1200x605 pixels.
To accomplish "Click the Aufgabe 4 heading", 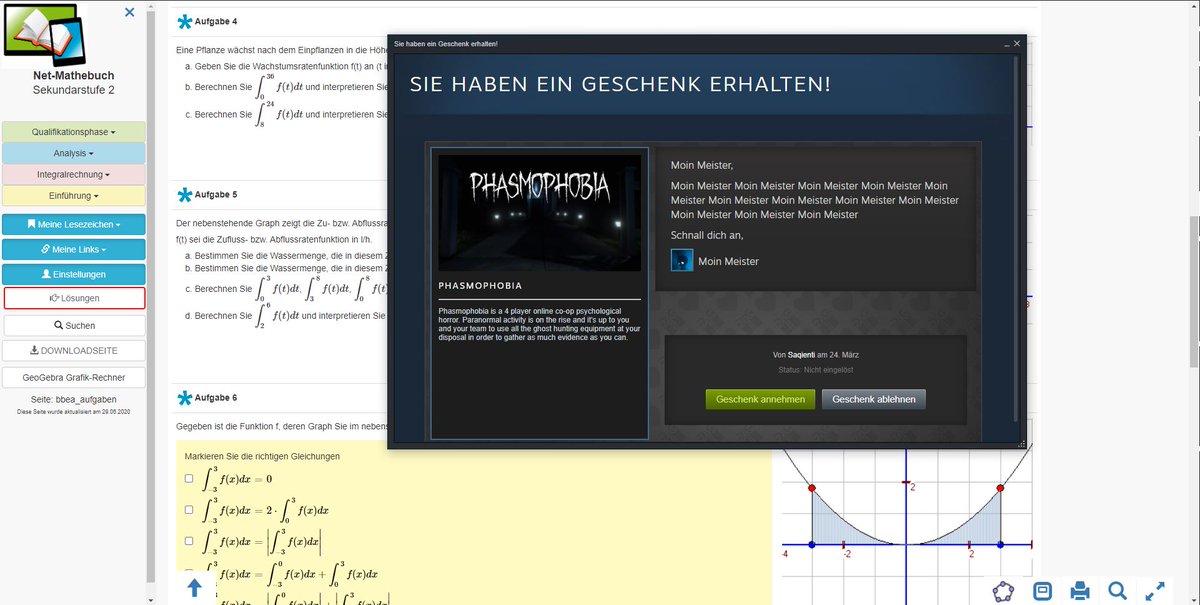I will [x=216, y=21].
